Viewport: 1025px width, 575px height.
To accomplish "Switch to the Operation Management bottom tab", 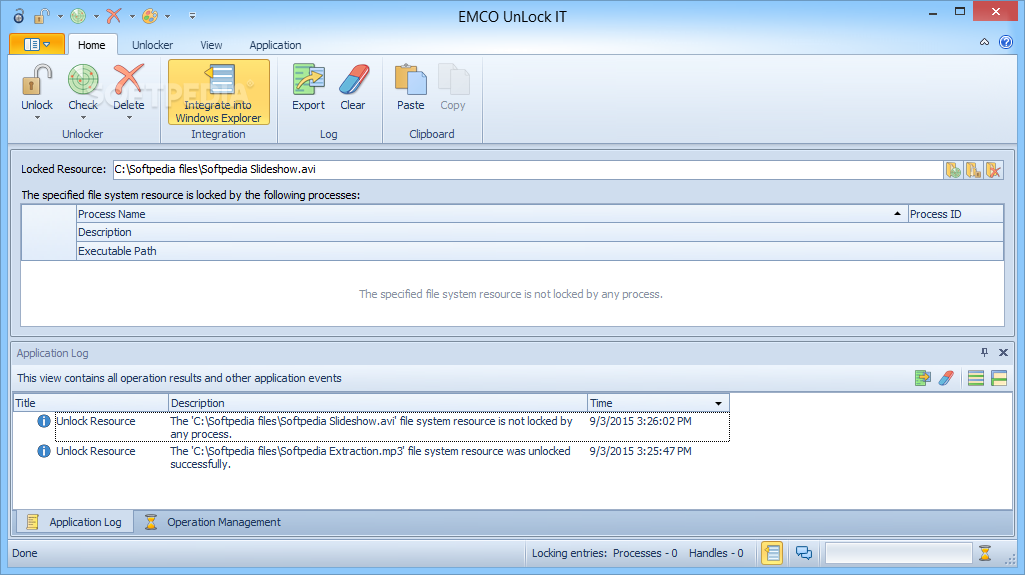I will pos(213,522).
